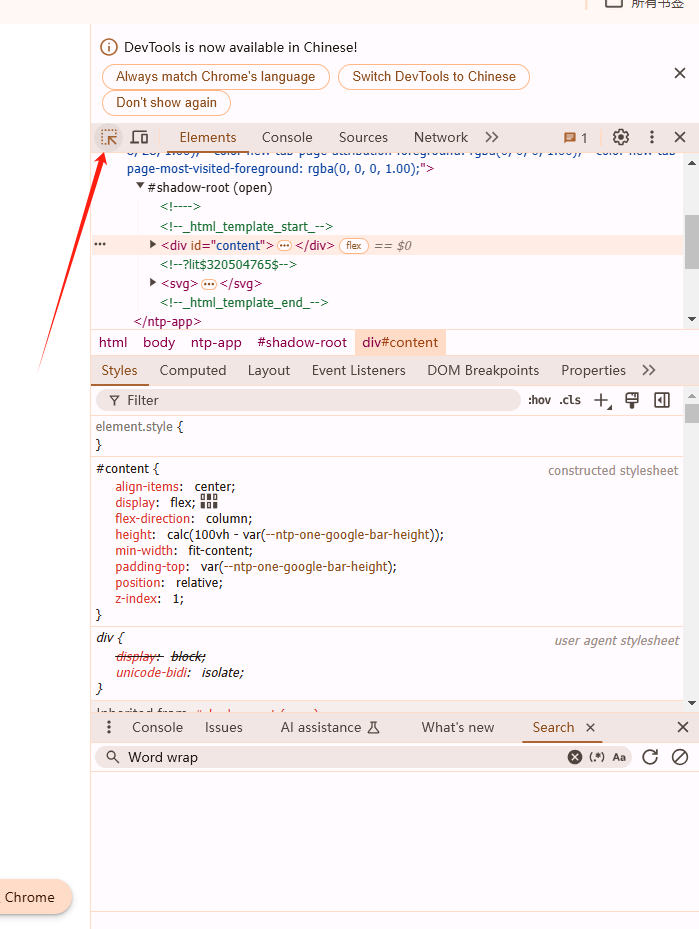This screenshot has height=929, width=699.
Task: Open the row ellipsis menu beside div content
Action: 100,244
